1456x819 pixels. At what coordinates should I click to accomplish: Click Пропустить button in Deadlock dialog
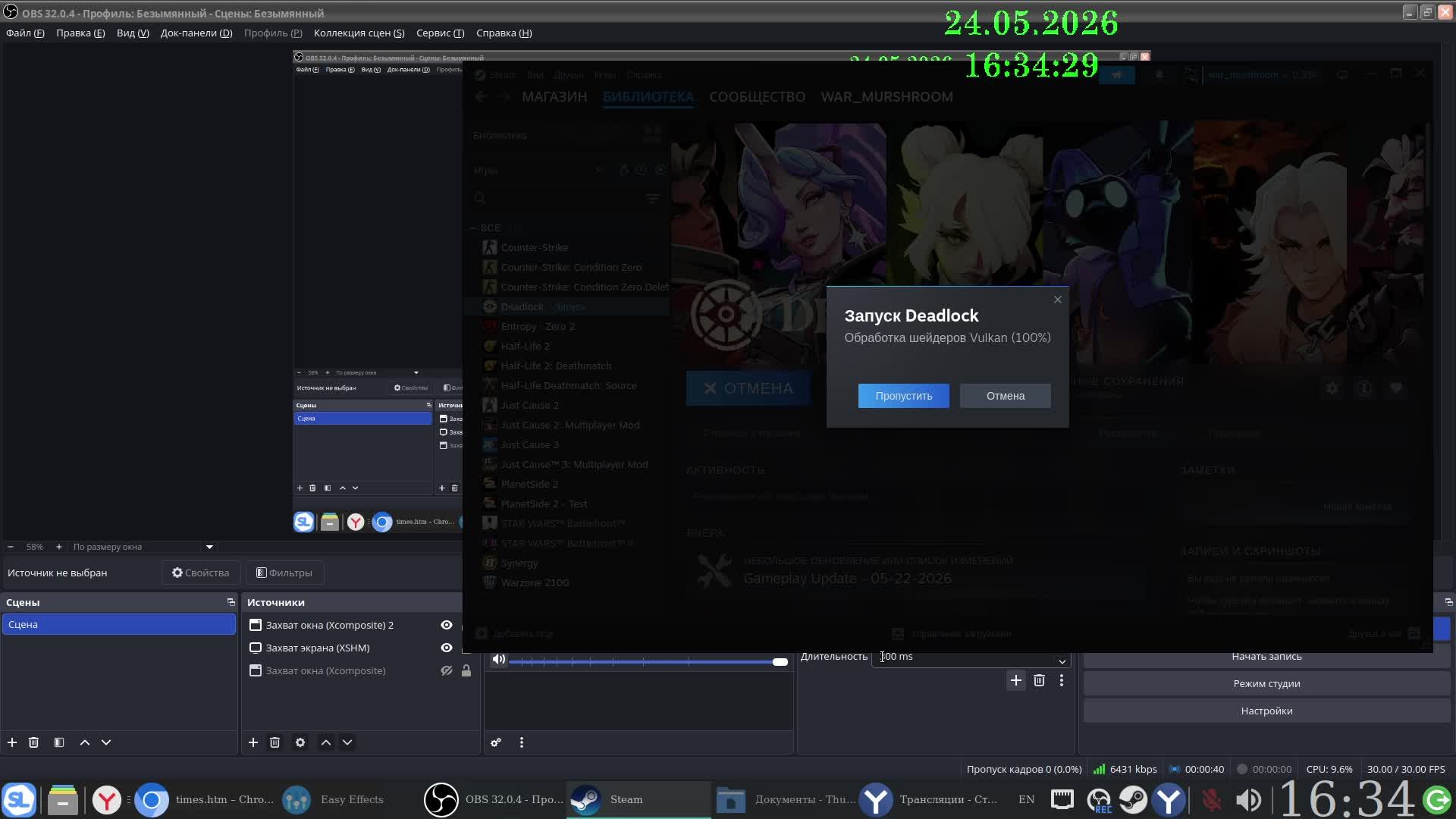(904, 396)
